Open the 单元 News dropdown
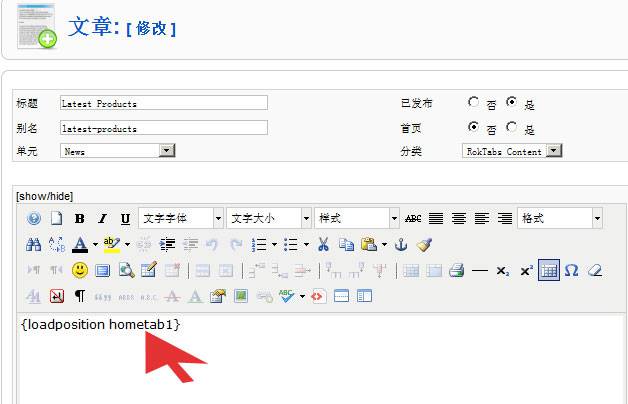 pyautogui.click(x=117, y=151)
